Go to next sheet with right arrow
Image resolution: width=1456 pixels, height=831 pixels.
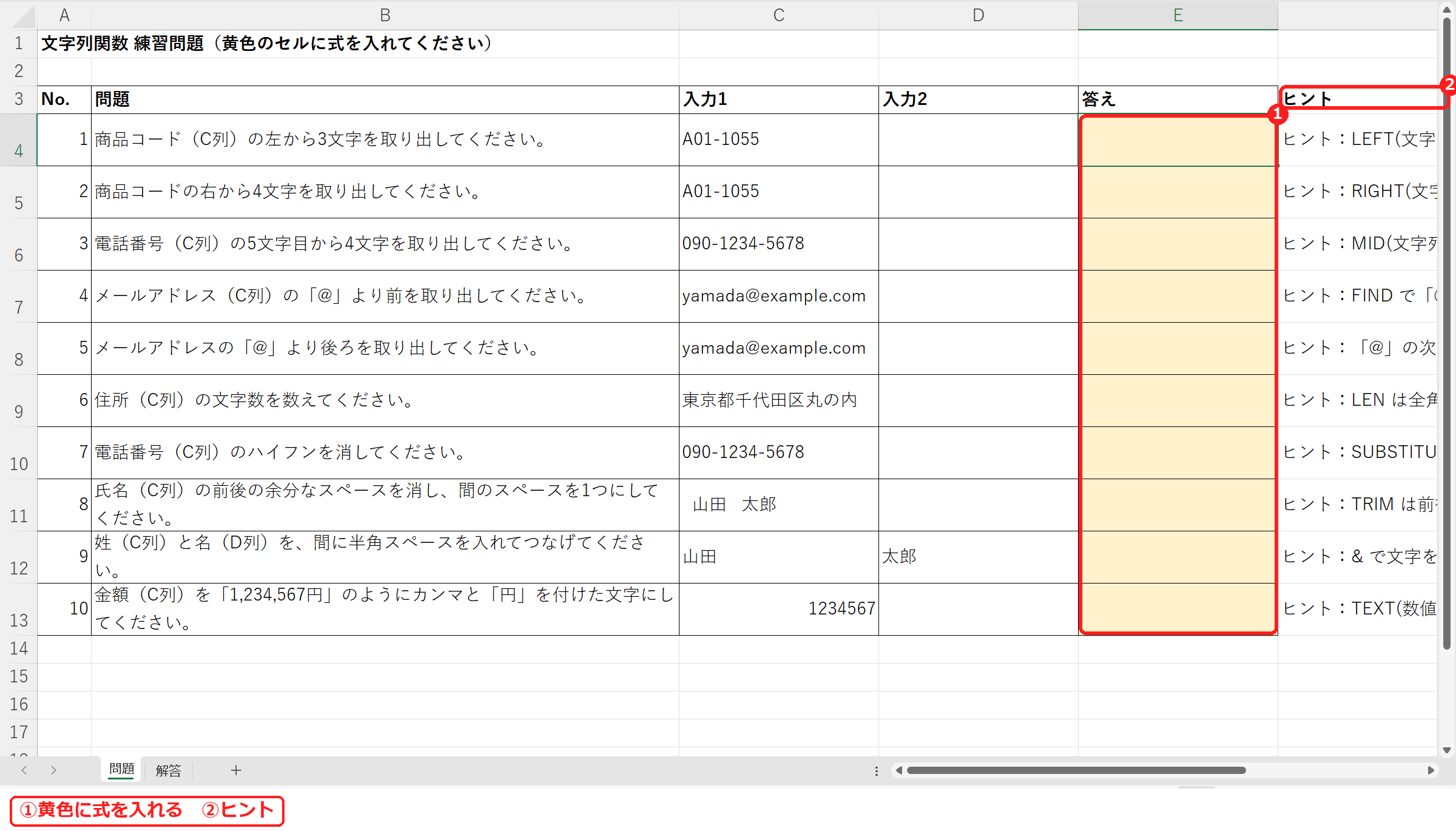[53, 770]
